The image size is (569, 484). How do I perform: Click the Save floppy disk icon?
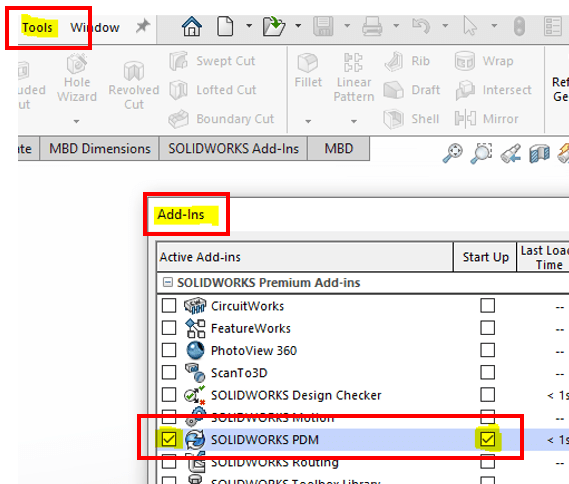(323, 26)
